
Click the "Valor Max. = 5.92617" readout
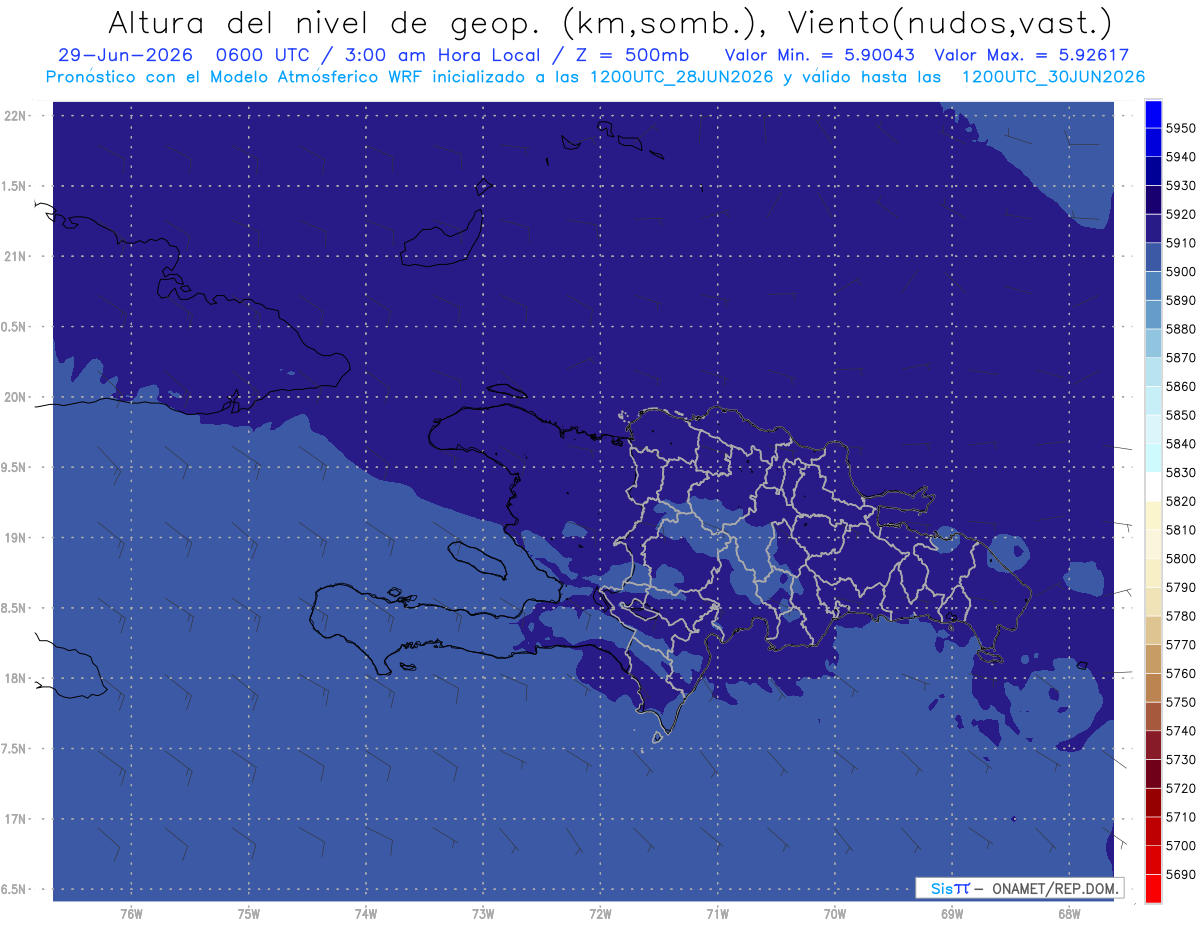pyautogui.click(x=1032, y=56)
